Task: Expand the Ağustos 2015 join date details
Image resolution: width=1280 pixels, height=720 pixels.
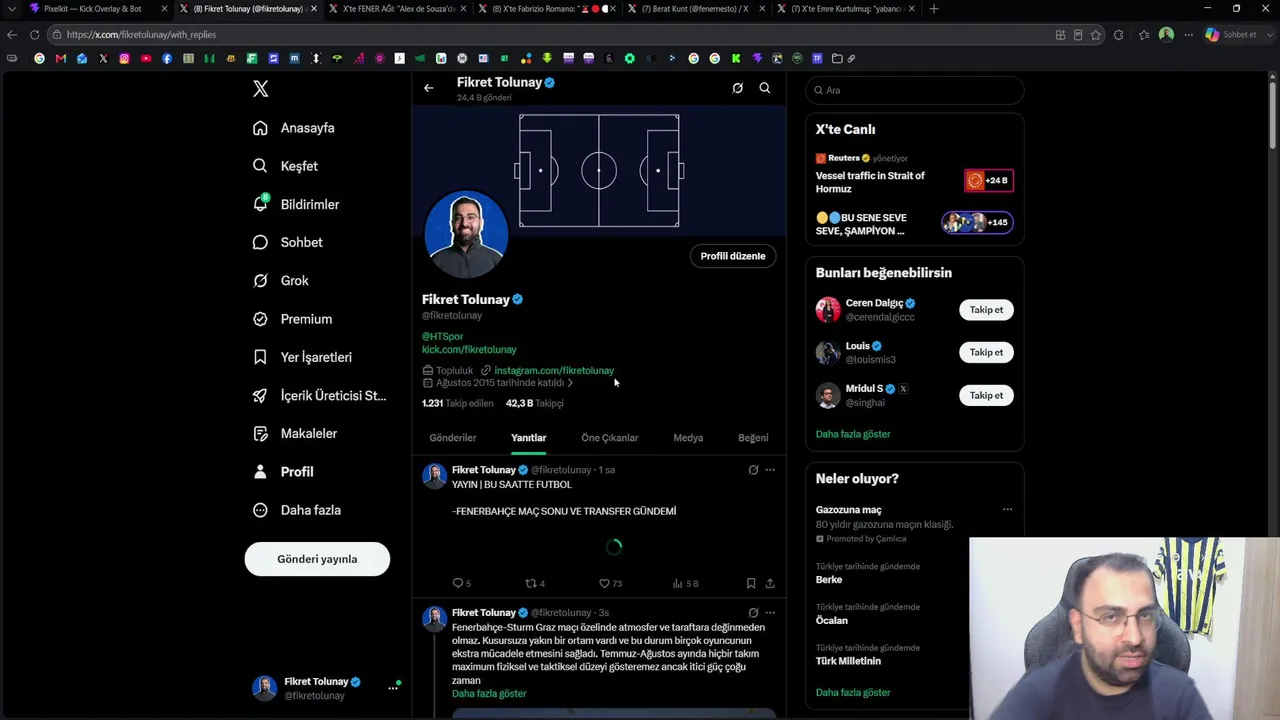Action: [499, 383]
